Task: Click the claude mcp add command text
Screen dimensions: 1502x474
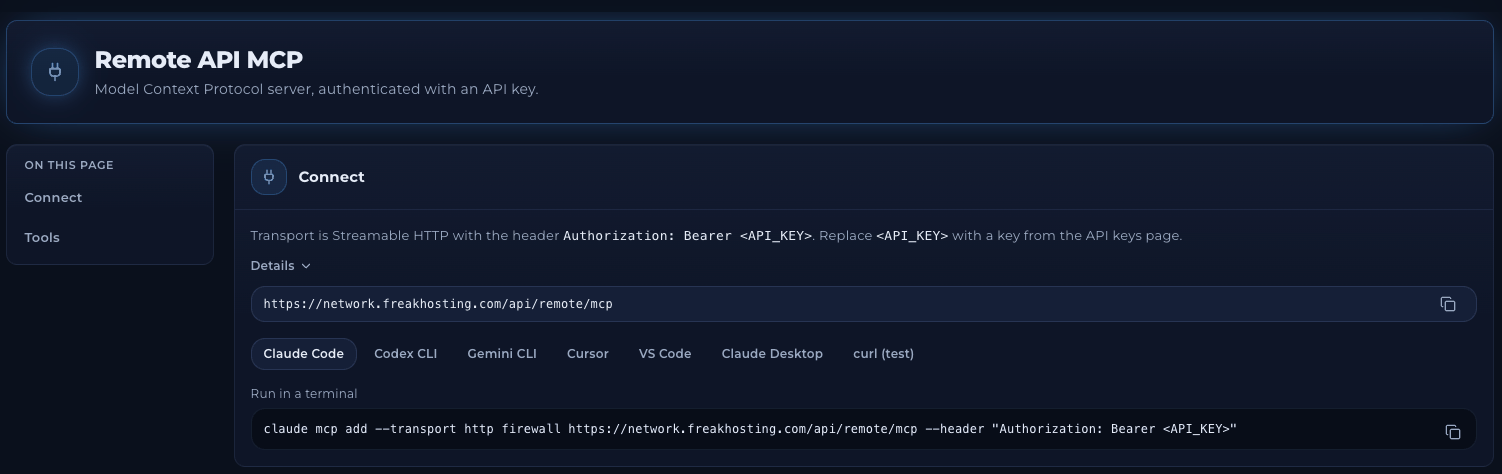Action: [750, 429]
